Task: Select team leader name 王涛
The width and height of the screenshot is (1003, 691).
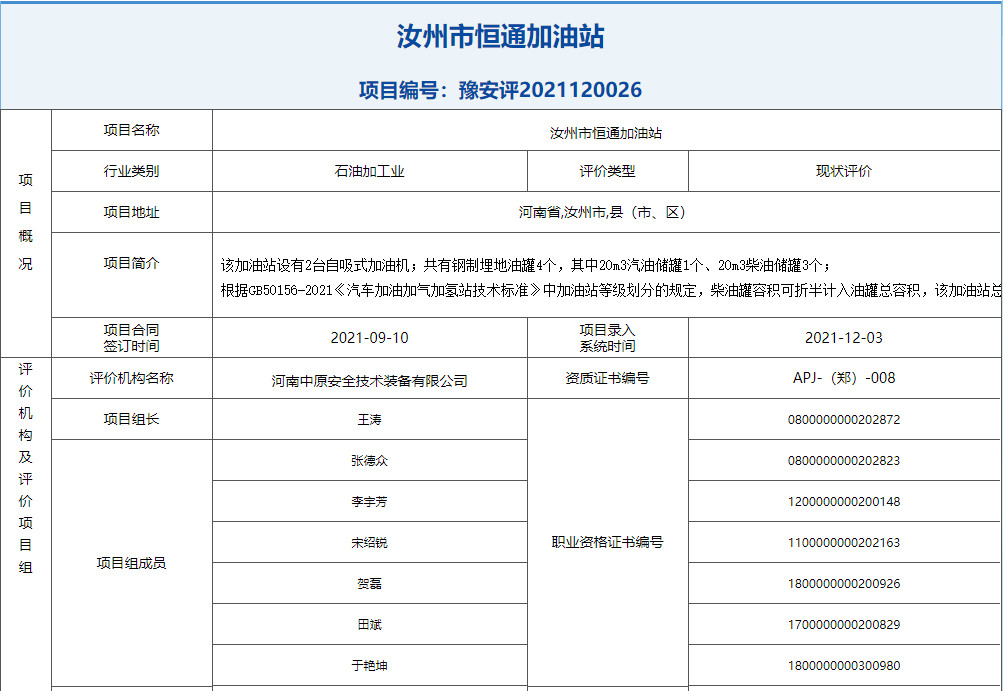Action: coord(370,420)
